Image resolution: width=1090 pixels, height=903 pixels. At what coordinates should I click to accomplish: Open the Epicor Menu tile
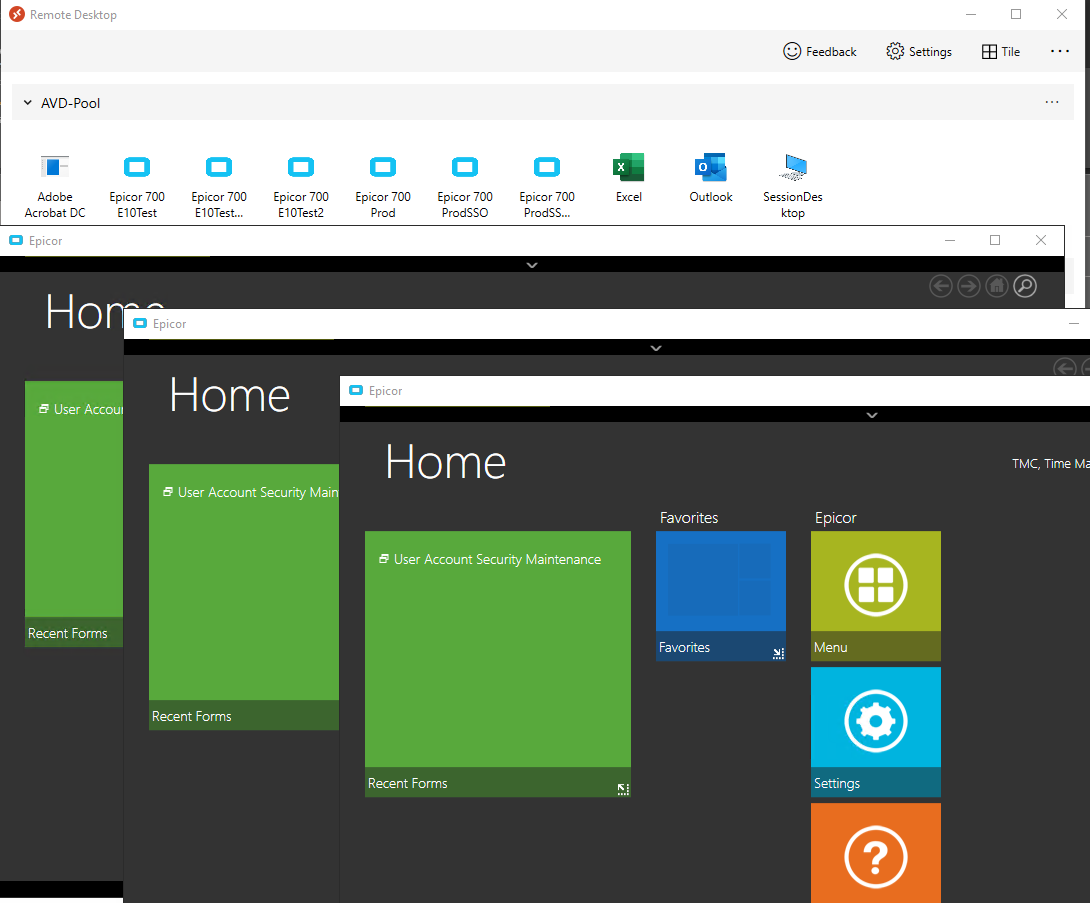pyautogui.click(x=876, y=596)
